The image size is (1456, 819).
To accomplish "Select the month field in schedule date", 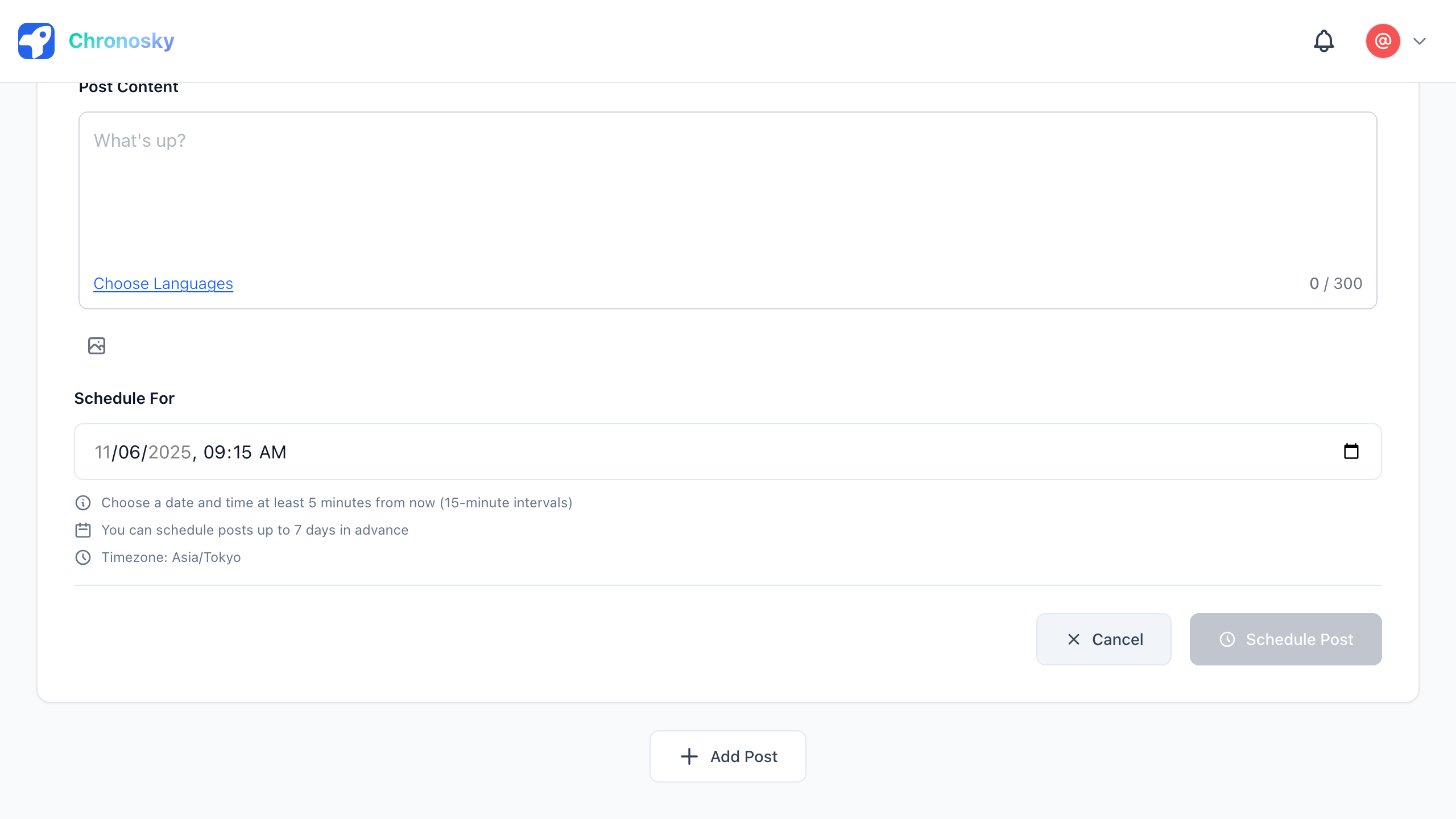I will pyautogui.click(x=102, y=452).
